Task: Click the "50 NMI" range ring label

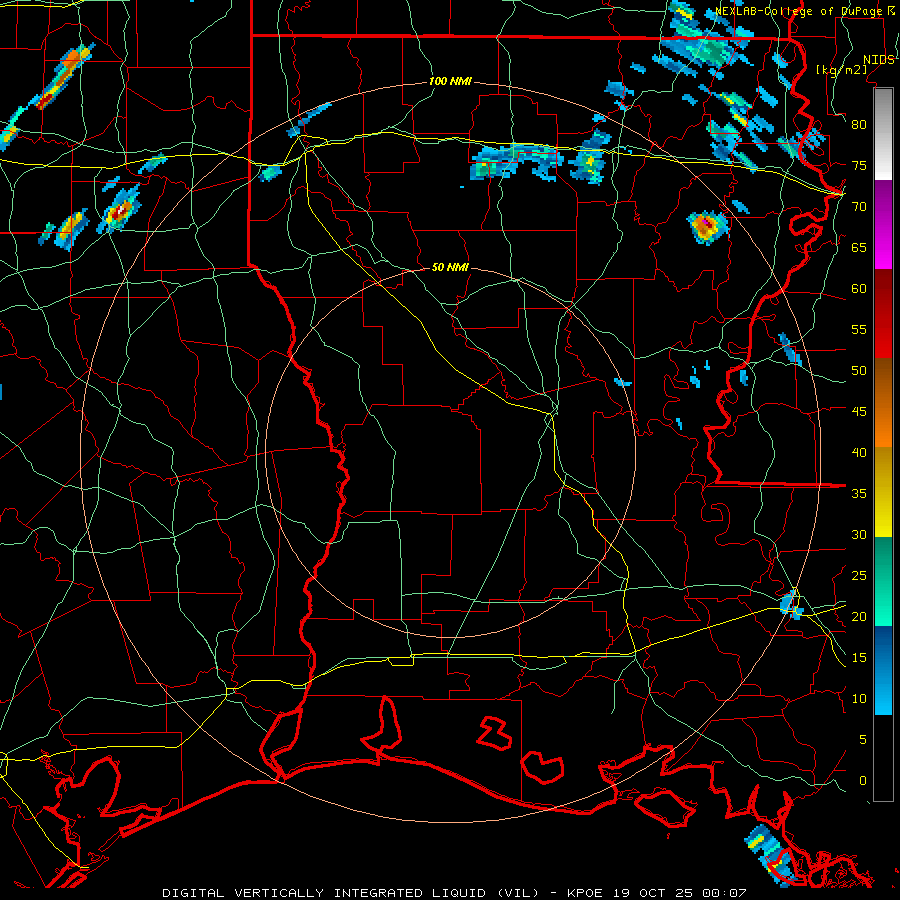Action: tap(450, 267)
